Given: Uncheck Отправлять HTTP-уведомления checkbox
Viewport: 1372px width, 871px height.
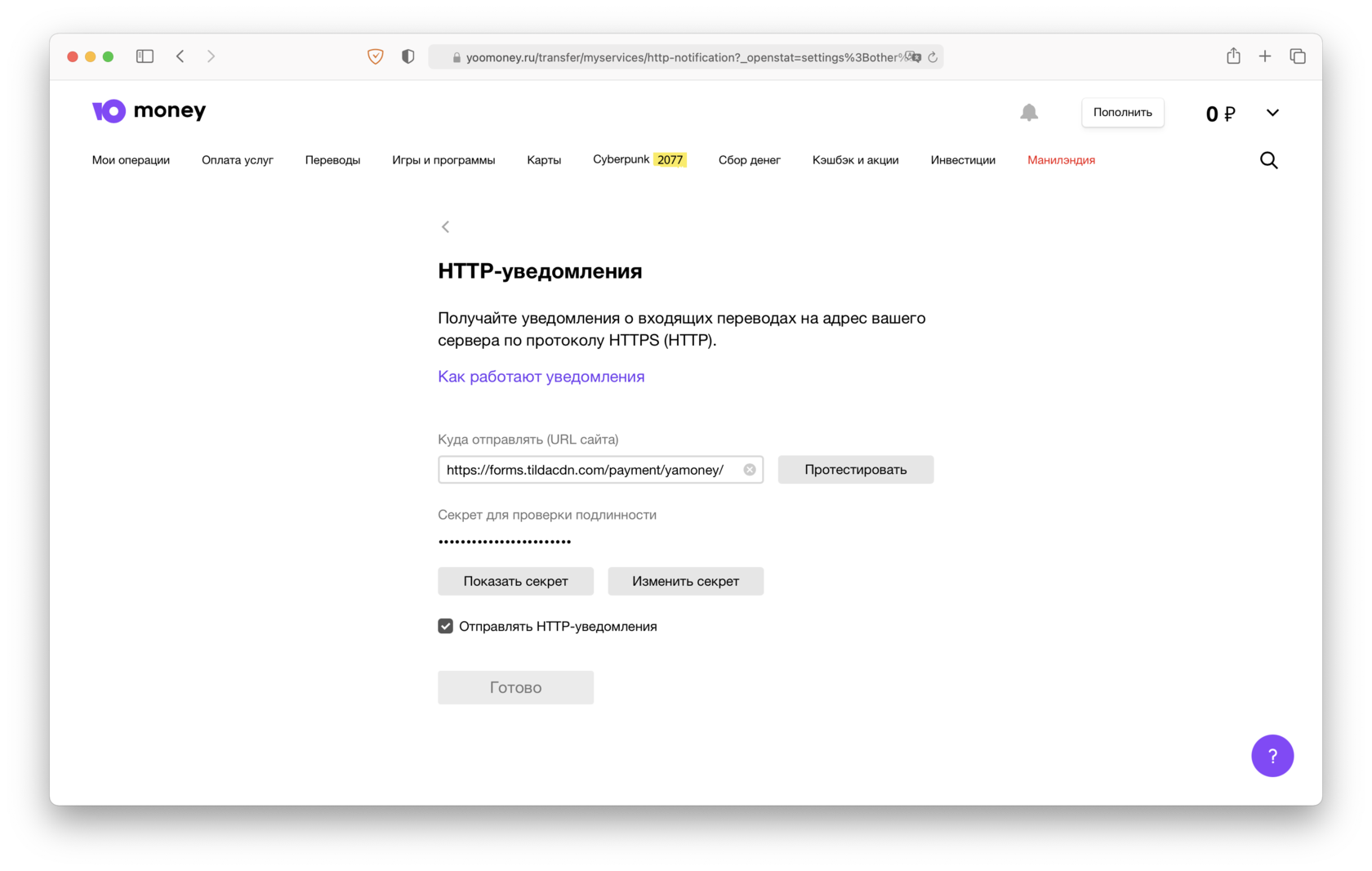Looking at the screenshot, I should click(x=446, y=627).
